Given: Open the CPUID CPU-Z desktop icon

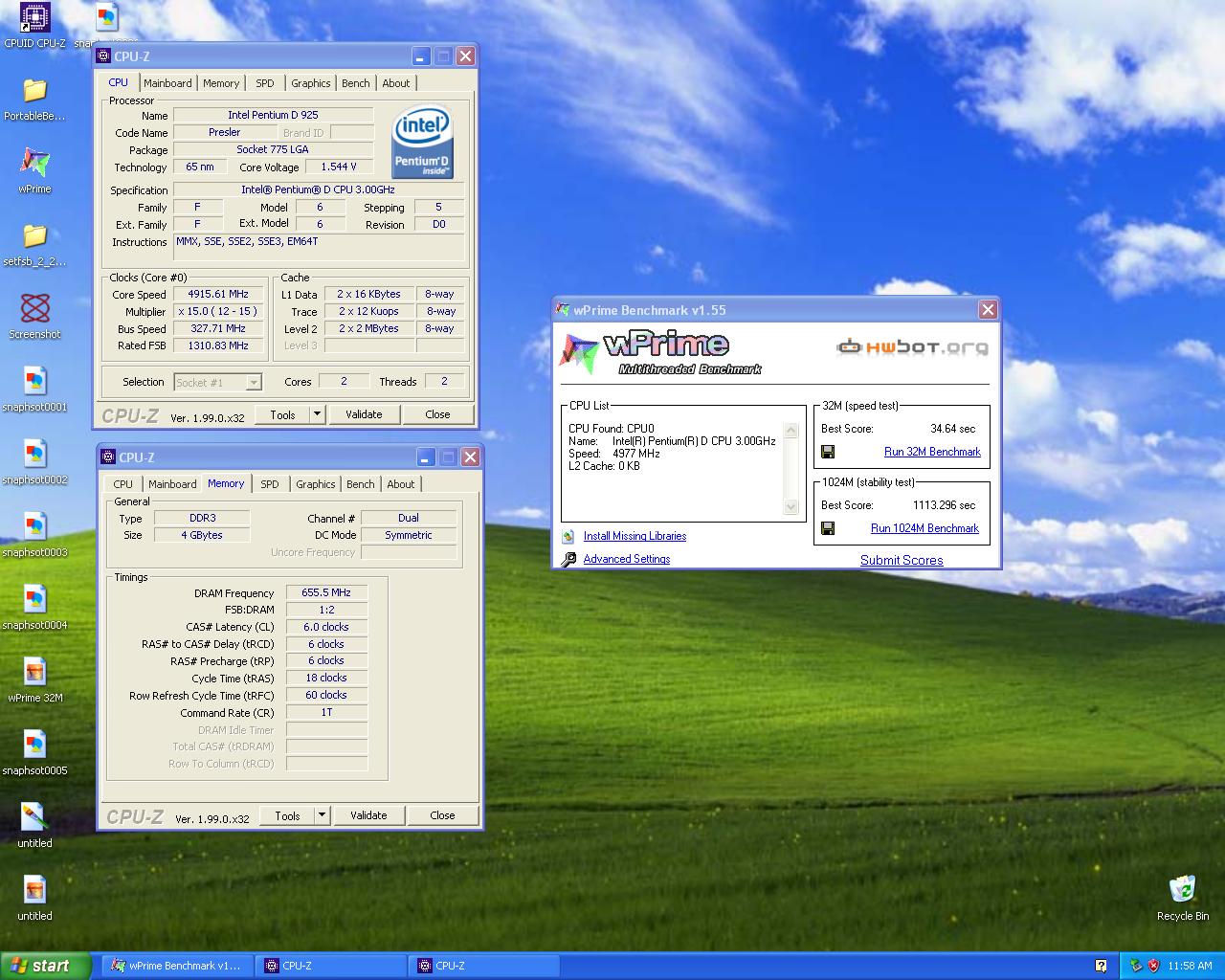Looking at the screenshot, I should click(x=34, y=18).
